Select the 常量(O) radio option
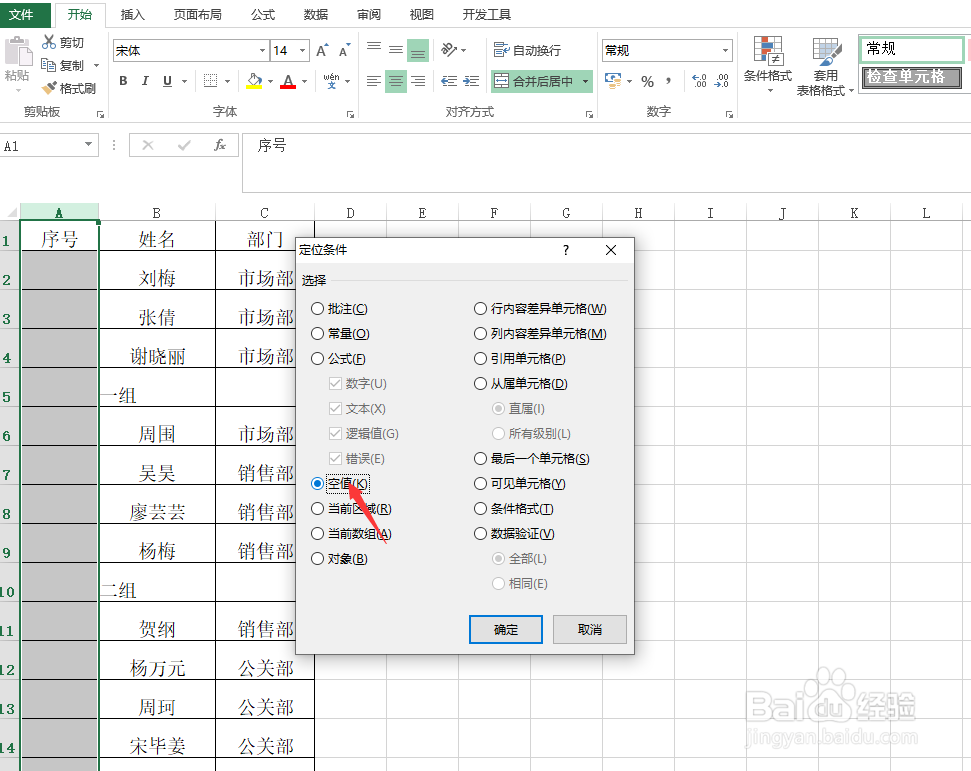The width and height of the screenshot is (971, 771). click(340, 334)
